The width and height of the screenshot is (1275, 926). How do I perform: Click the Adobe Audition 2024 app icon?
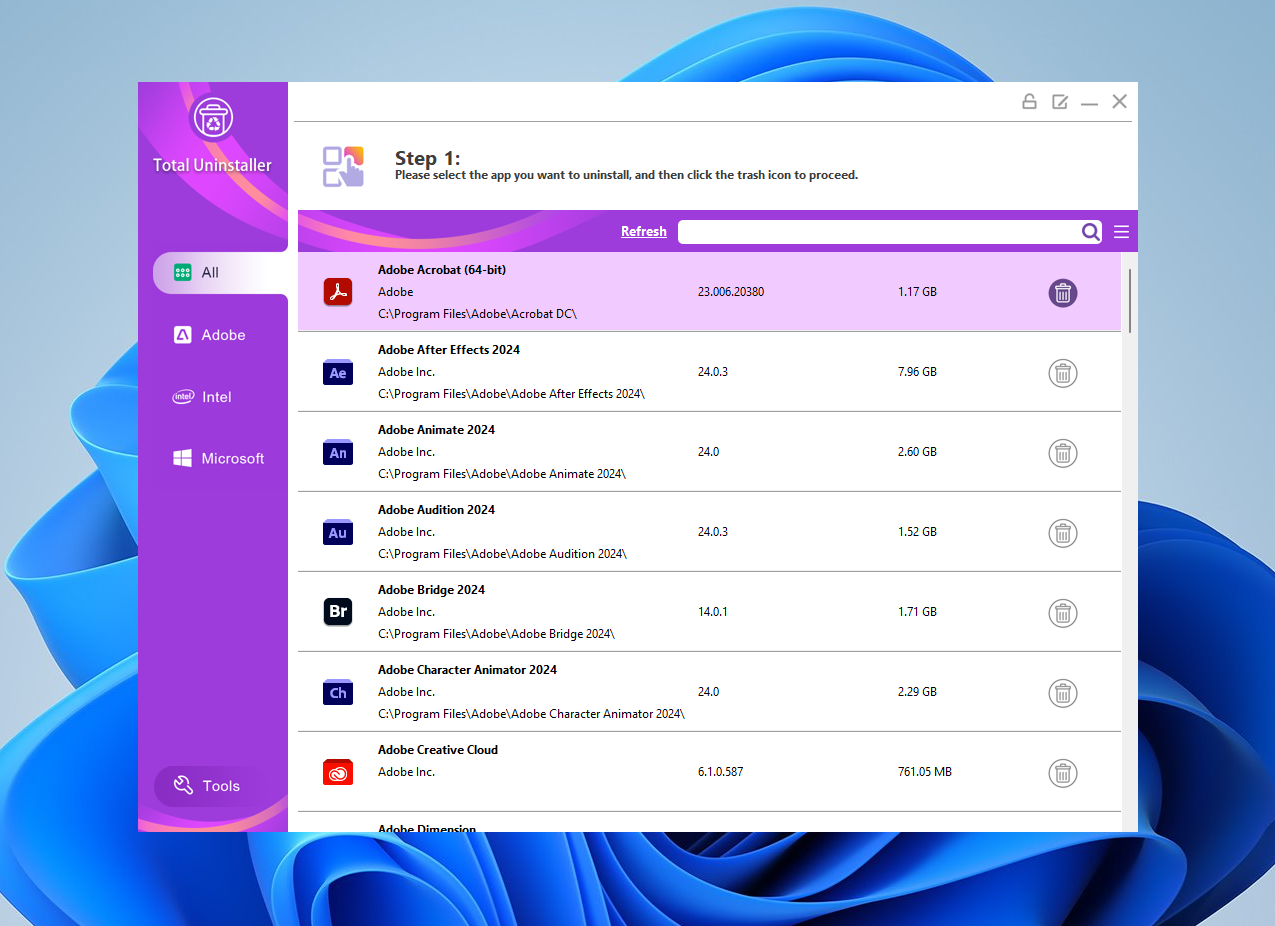tap(338, 532)
